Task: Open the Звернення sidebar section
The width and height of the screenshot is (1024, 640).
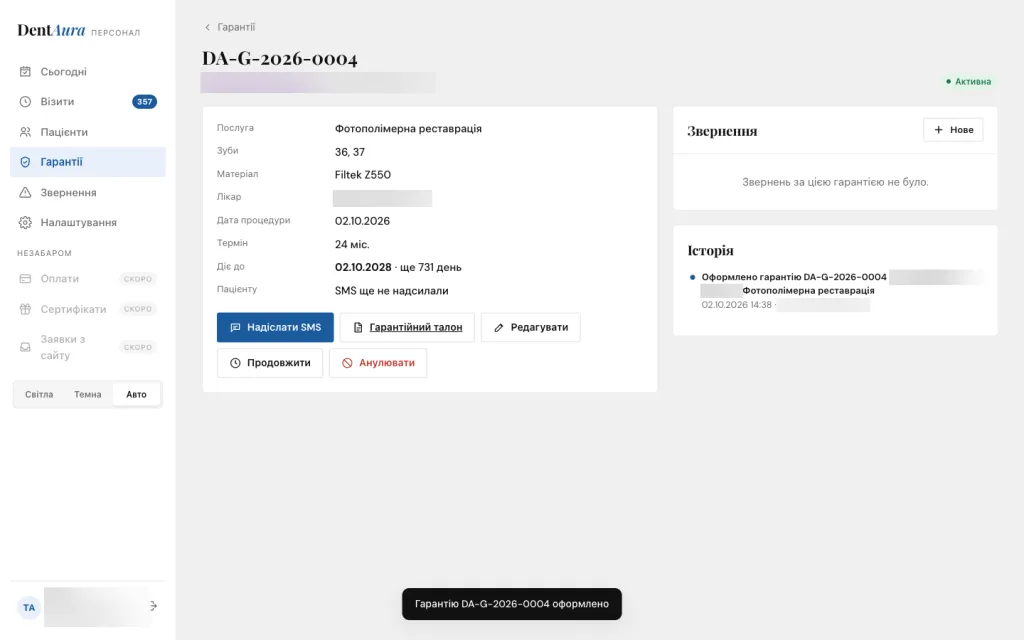Action: click(88, 192)
